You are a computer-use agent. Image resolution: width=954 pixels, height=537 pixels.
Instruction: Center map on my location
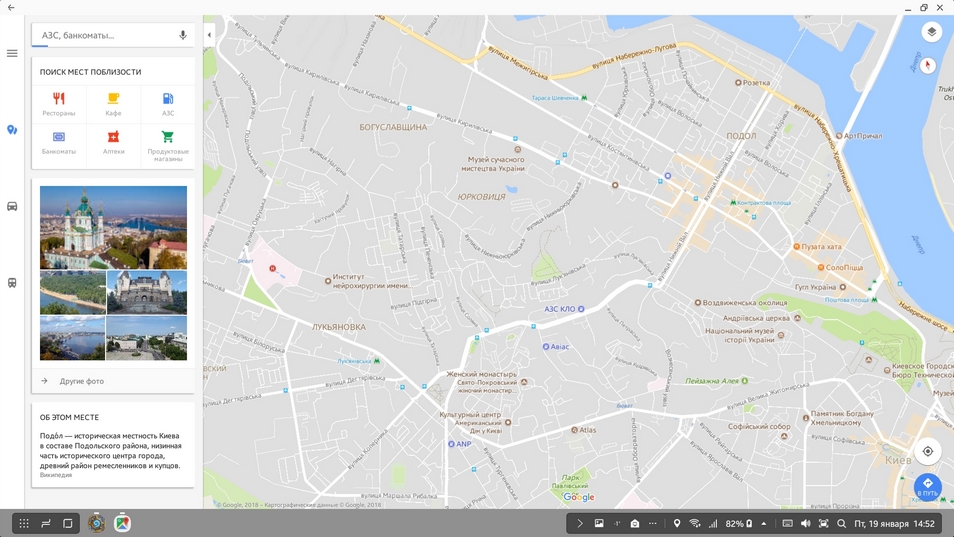pyautogui.click(x=927, y=451)
